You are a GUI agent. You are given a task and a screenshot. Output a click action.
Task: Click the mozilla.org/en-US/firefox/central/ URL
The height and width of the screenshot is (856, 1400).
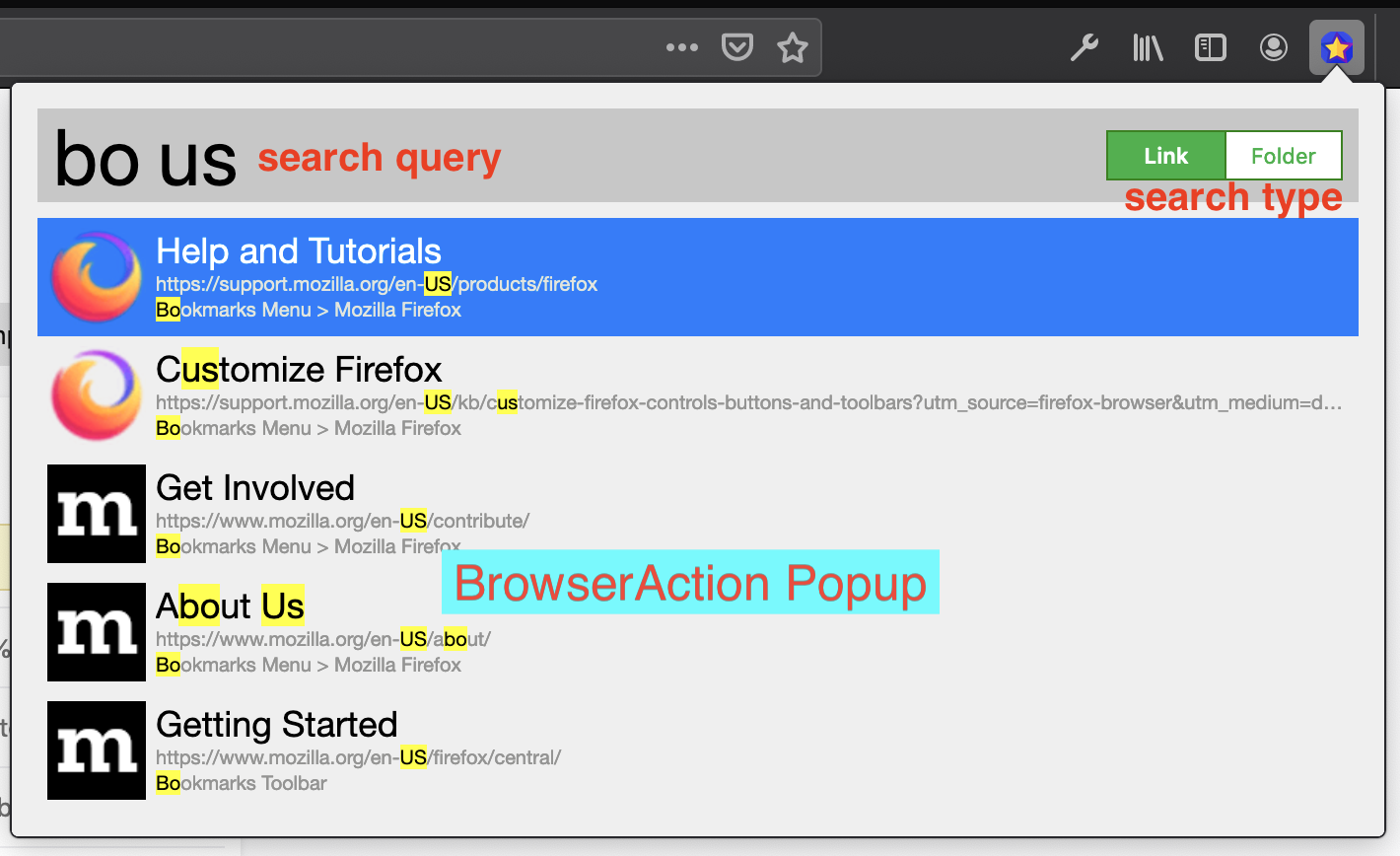(358, 757)
